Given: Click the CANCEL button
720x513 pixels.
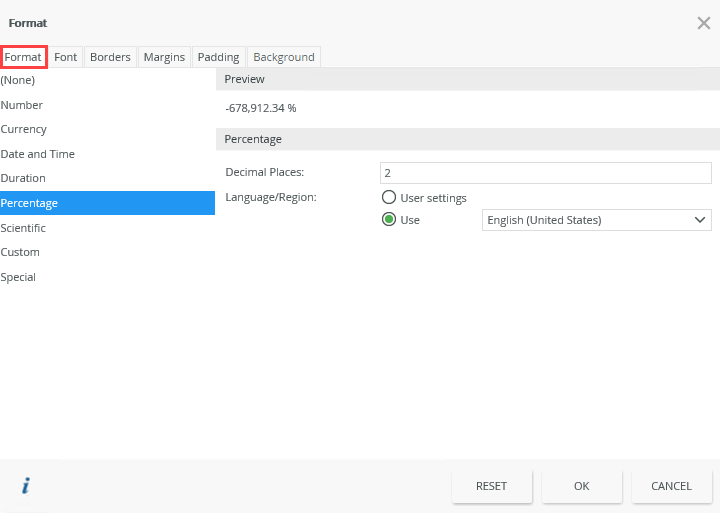Looking at the screenshot, I should pos(671,486).
